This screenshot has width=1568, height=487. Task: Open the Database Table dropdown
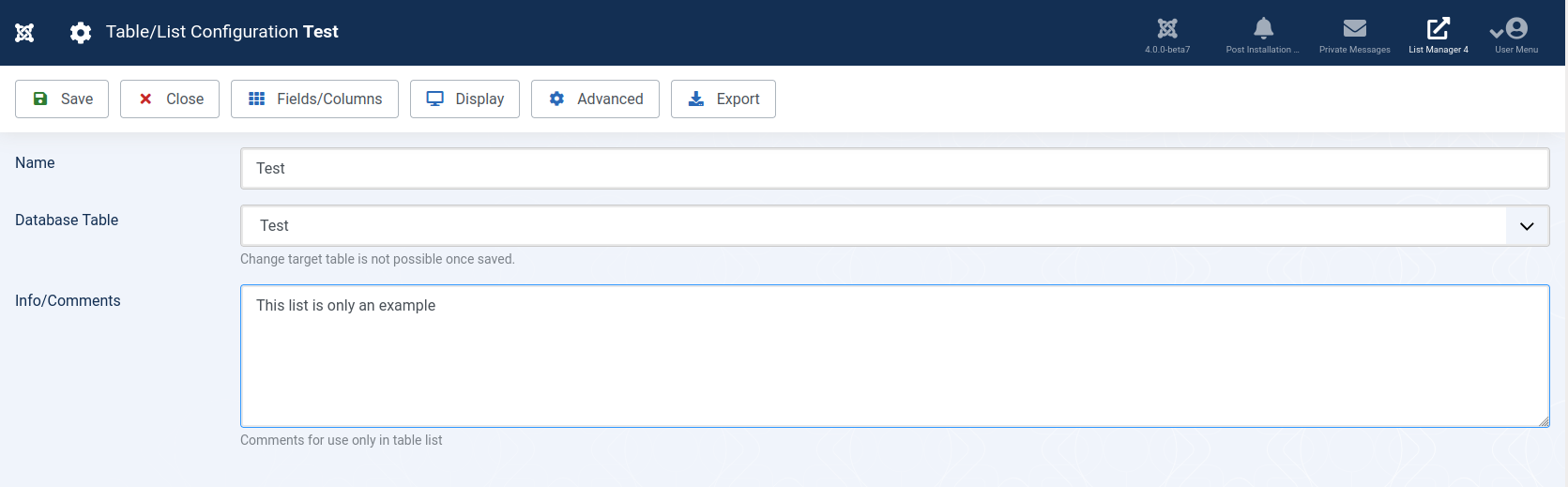(894, 226)
